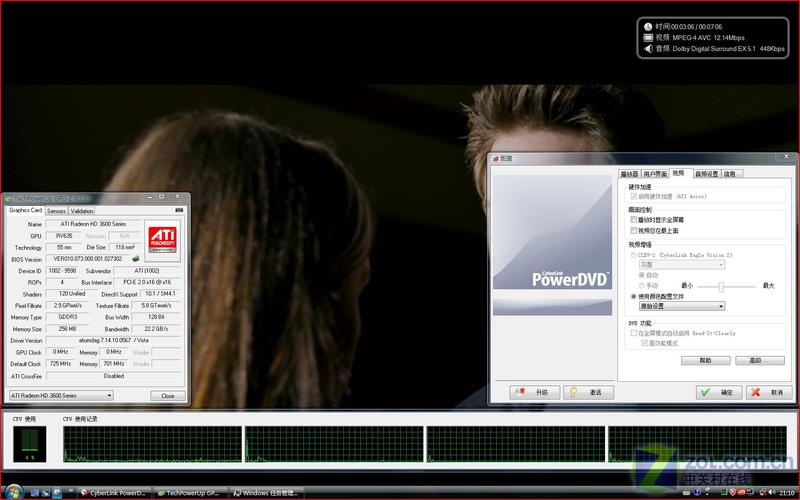Click the 高级 advanced button

760,361
